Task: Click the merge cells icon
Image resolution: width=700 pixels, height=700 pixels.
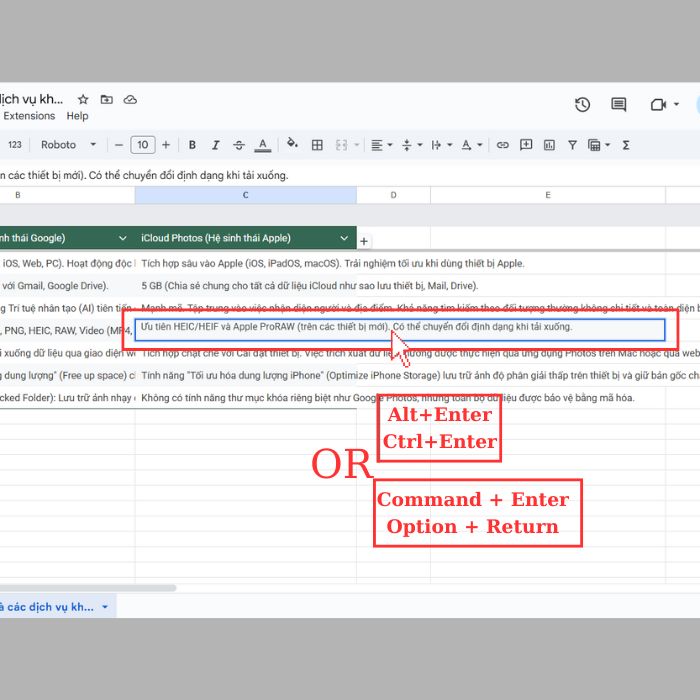Action: coord(341,145)
